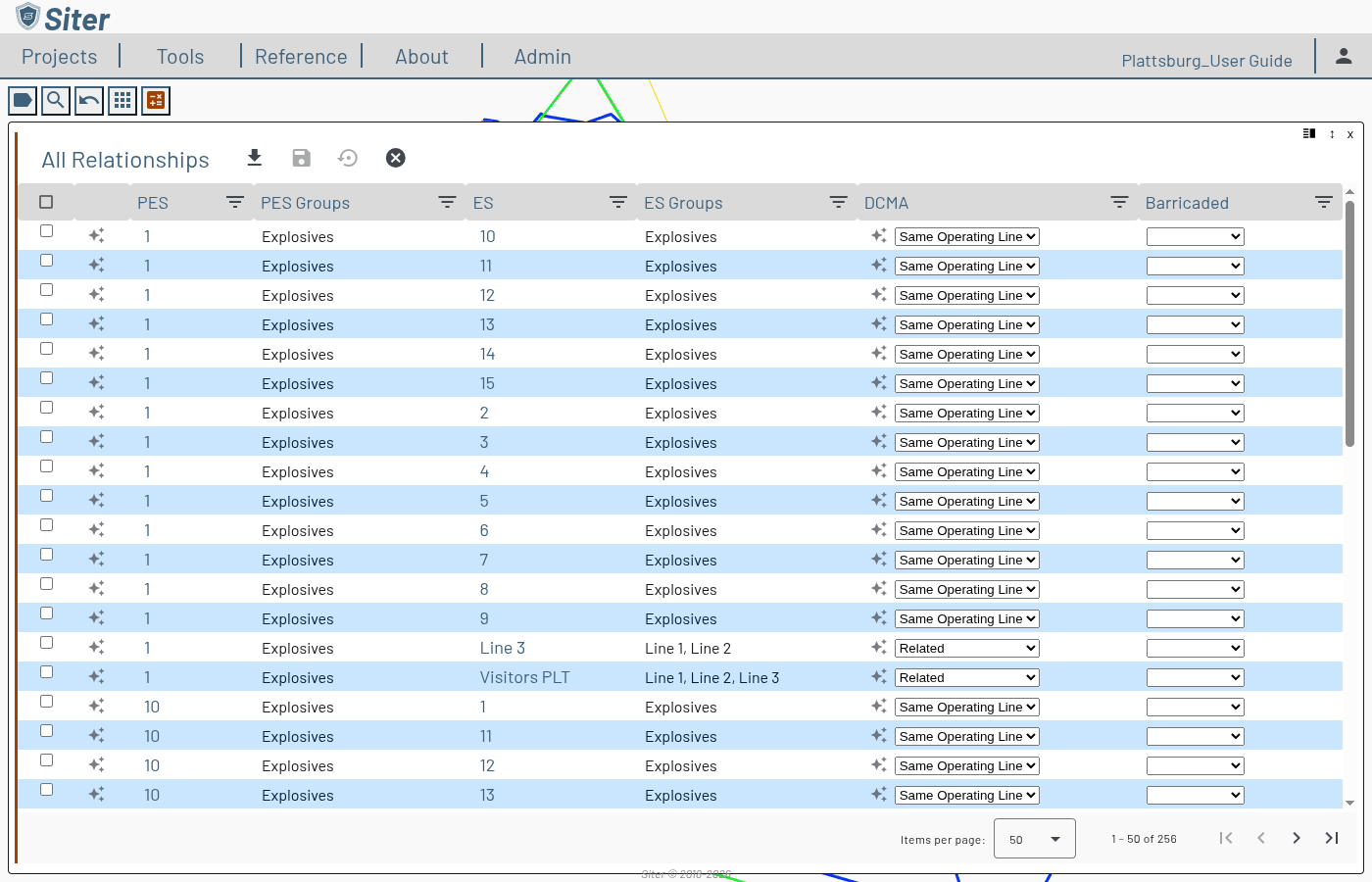This screenshot has width=1372, height=882.
Task: Open the Admin menu
Action: [543, 57]
